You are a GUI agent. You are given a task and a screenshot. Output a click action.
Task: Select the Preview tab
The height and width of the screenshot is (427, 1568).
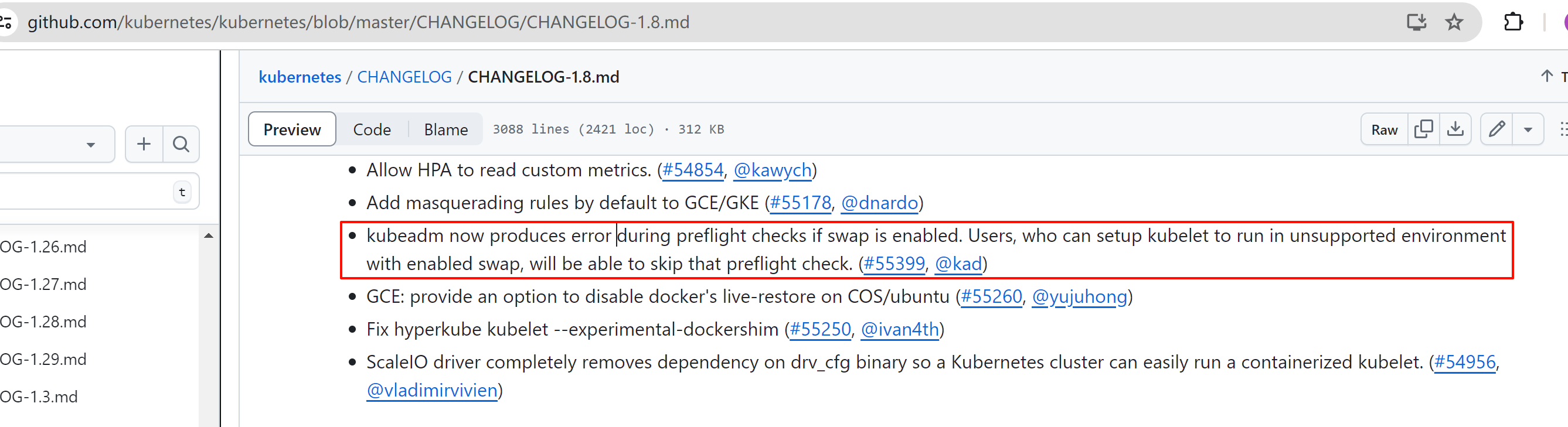[x=291, y=129]
